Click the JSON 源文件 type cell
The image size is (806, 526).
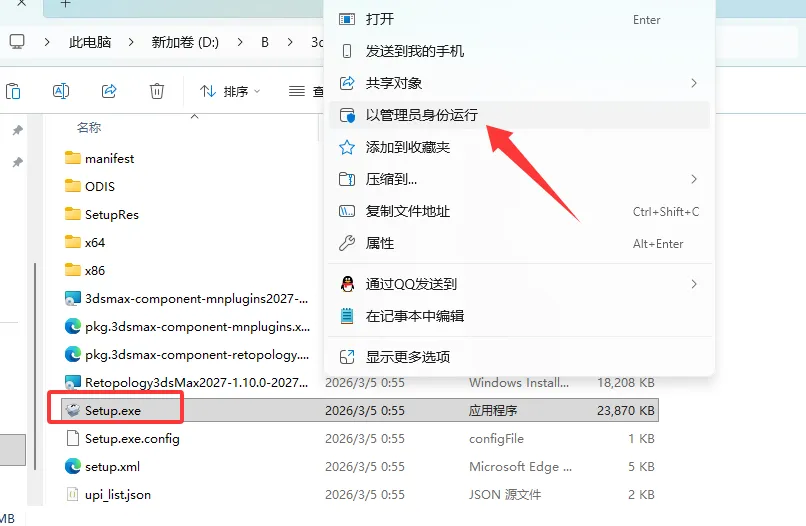click(505, 495)
